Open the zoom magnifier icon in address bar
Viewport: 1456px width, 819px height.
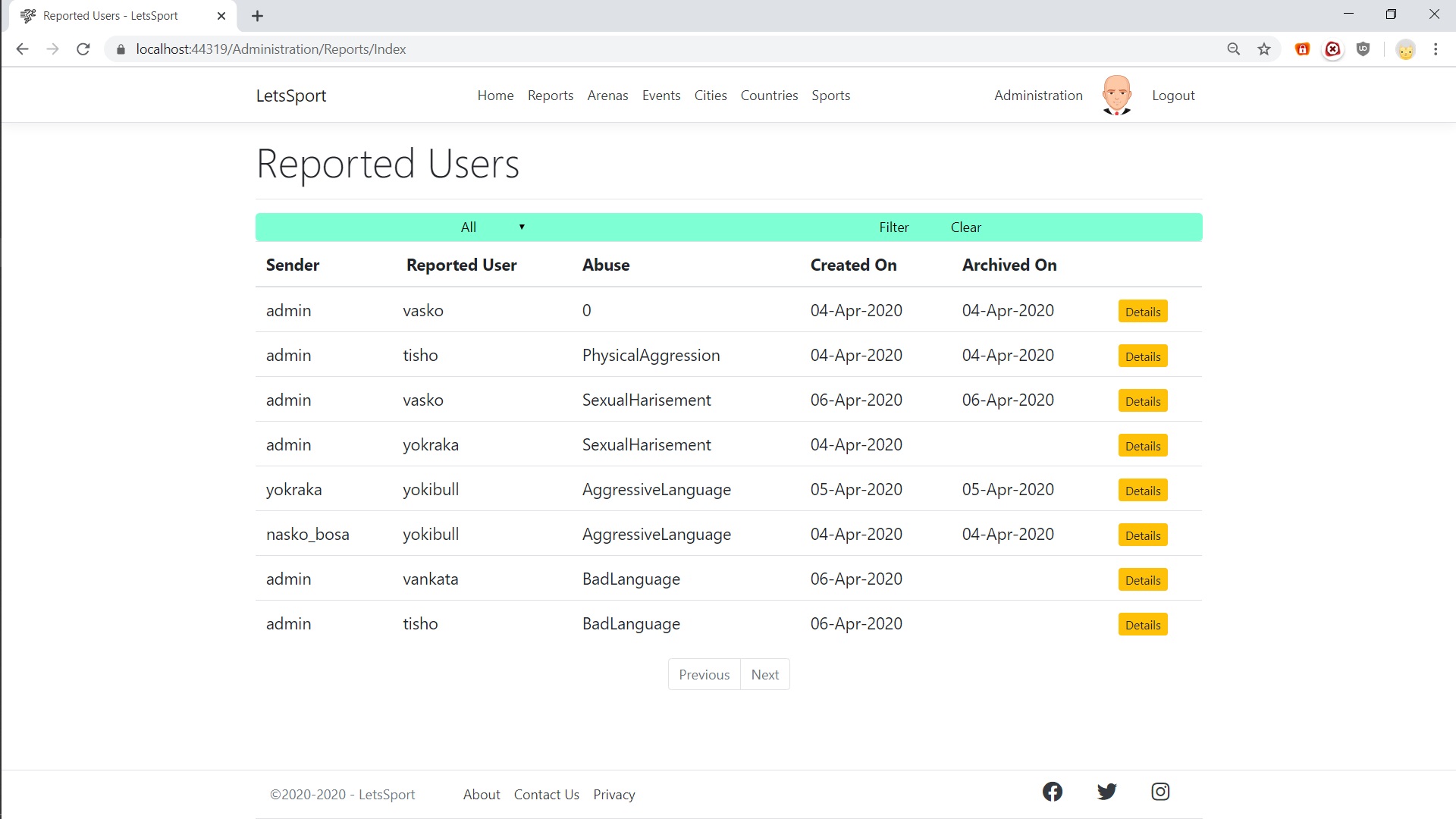pos(1234,49)
